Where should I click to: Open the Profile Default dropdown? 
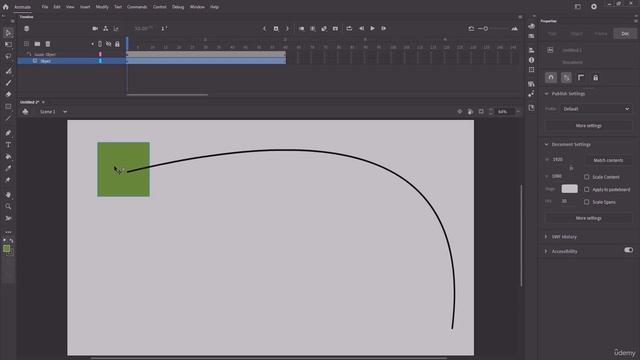pyautogui.click(x=596, y=109)
